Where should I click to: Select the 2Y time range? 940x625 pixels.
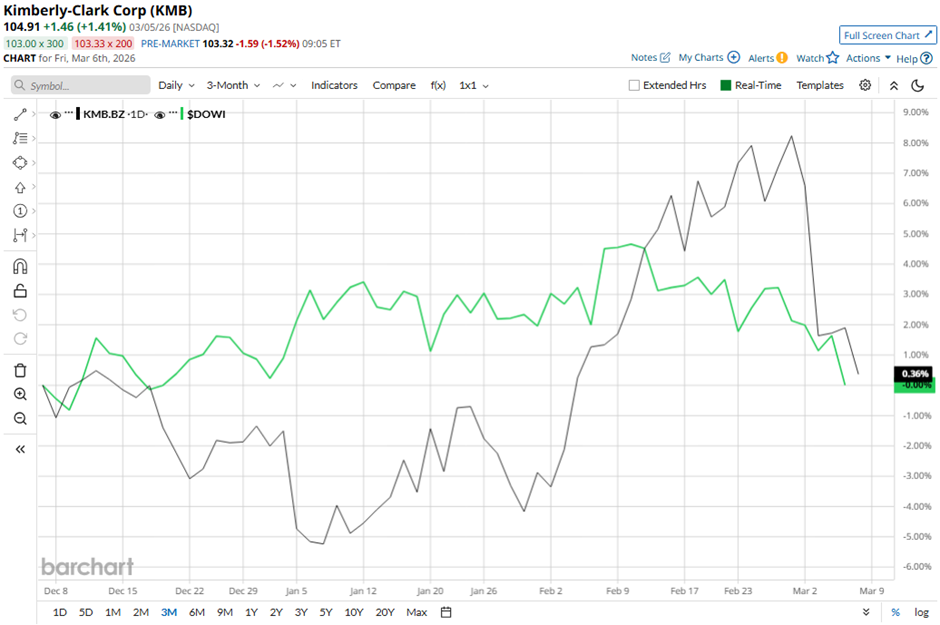coord(276,612)
